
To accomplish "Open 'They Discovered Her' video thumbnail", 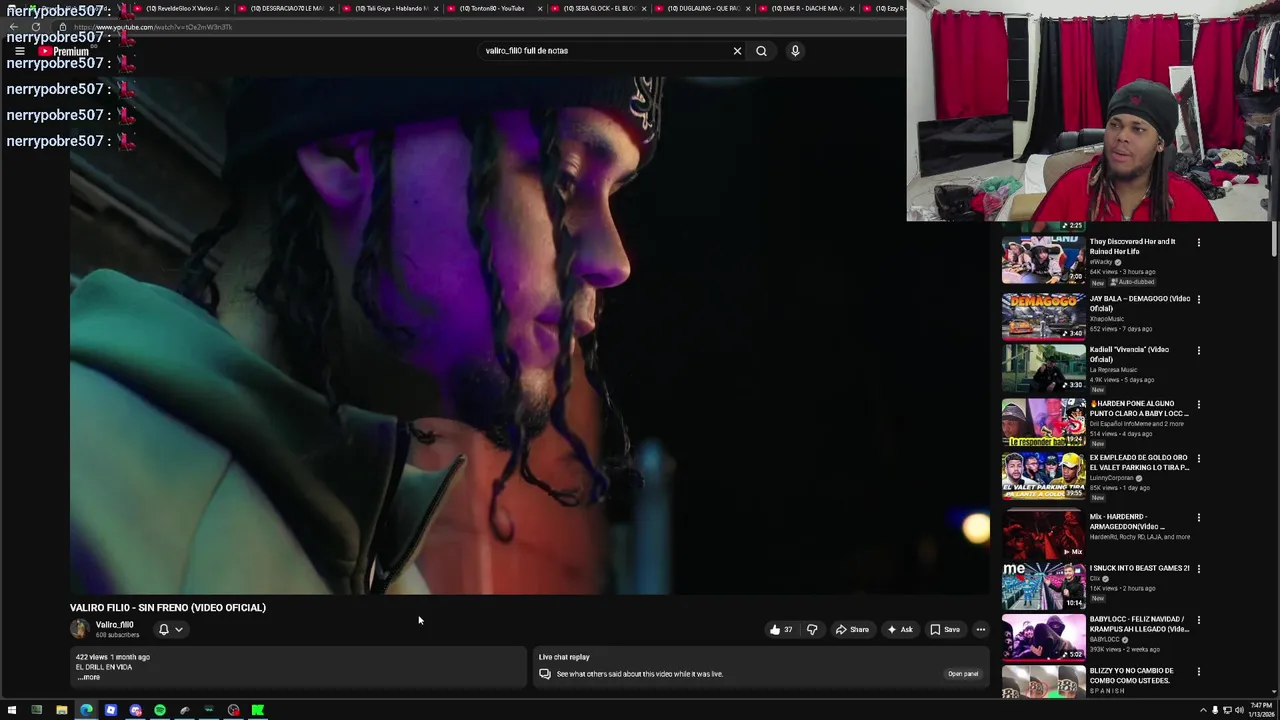I will click(1043, 260).
